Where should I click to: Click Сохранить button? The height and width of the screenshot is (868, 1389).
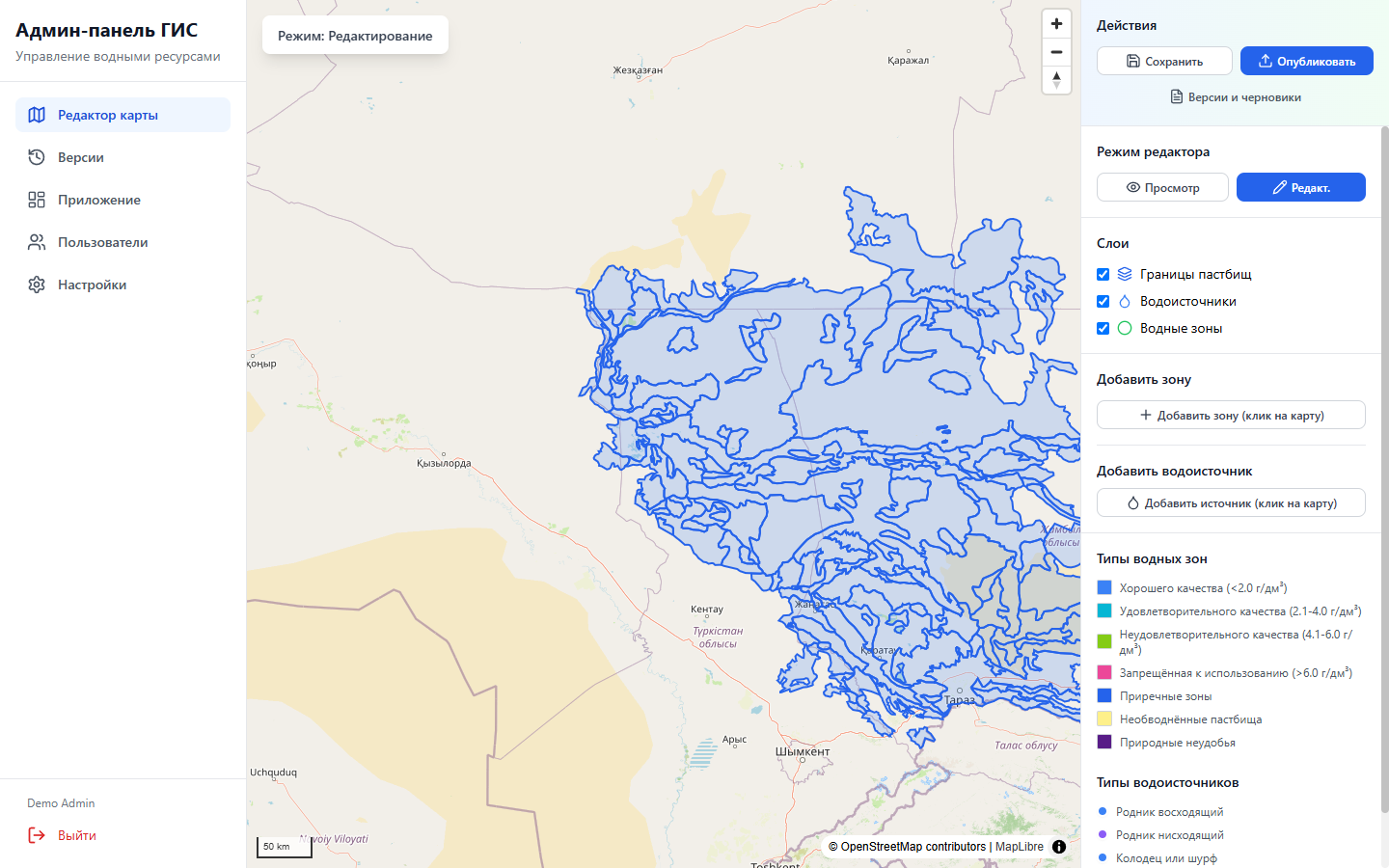(x=1164, y=61)
